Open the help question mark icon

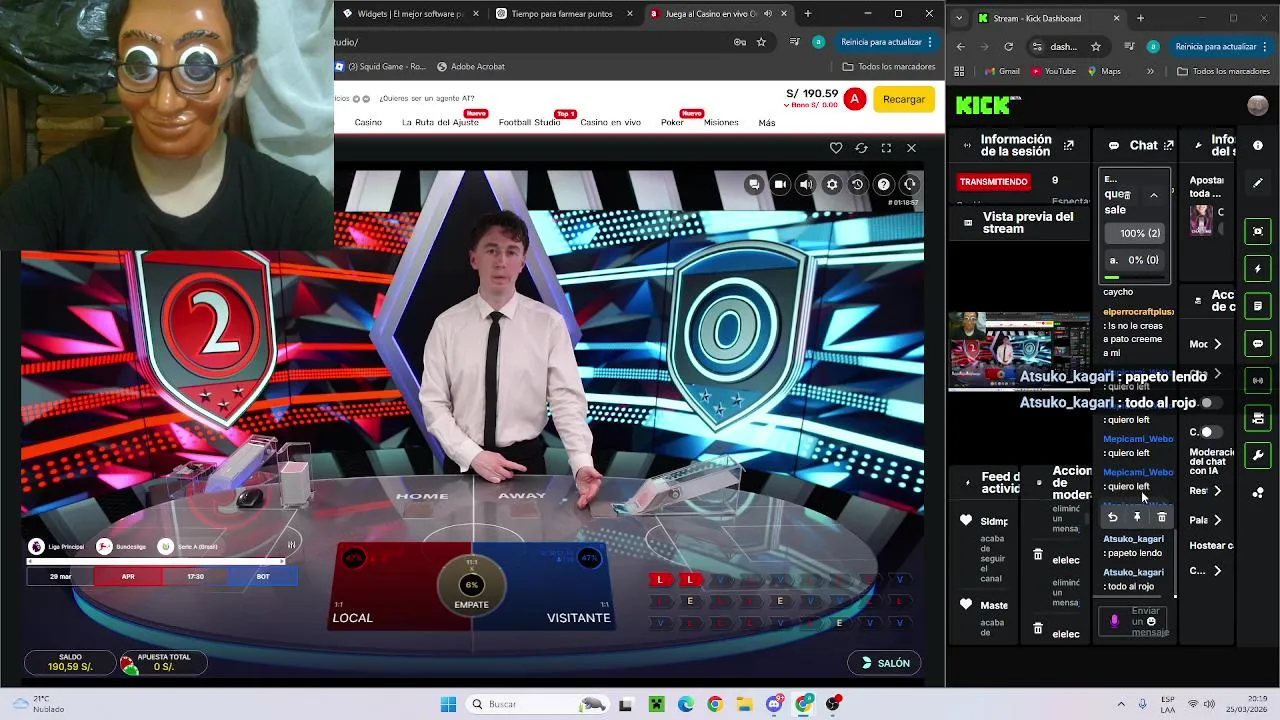pyautogui.click(x=884, y=184)
